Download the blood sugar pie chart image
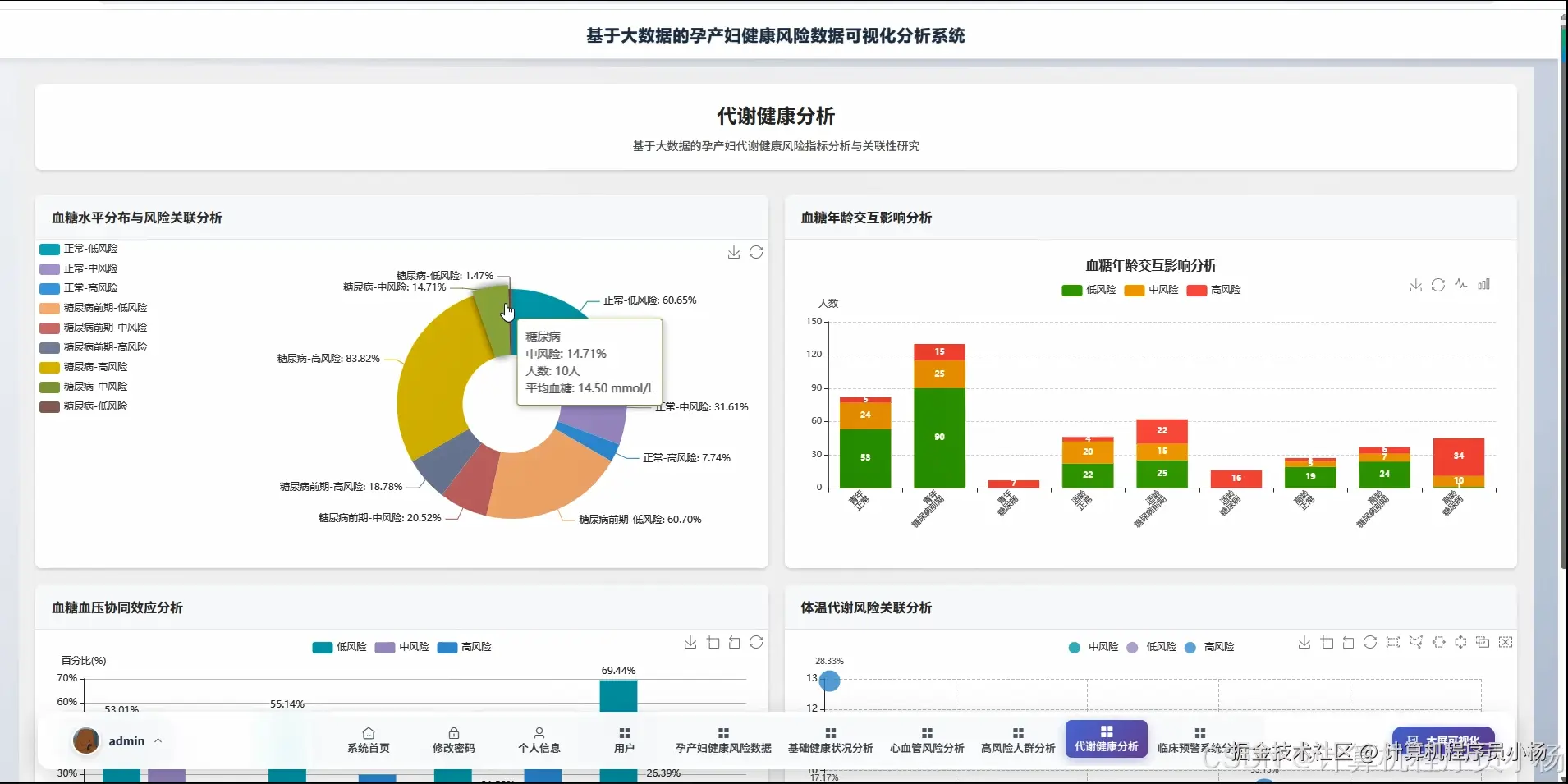1568x784 pixels. tap(734, 252)
